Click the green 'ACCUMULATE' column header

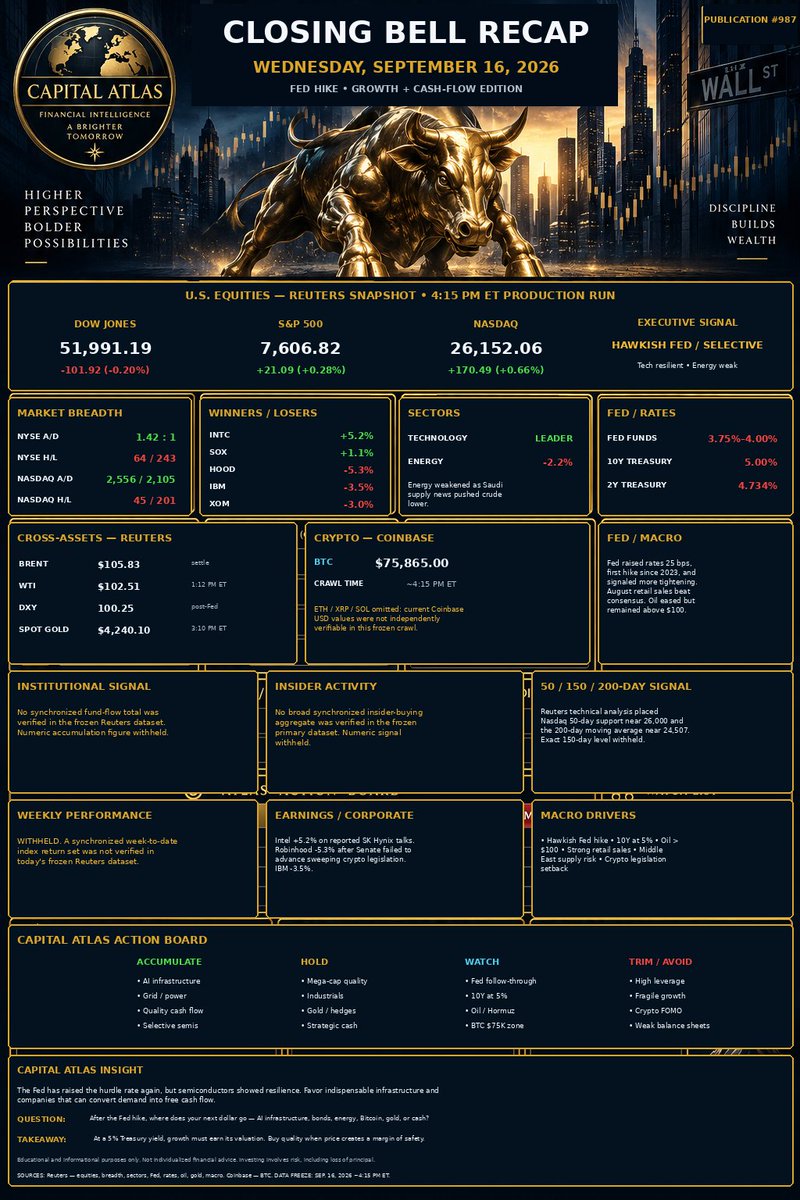coord(169,962)
